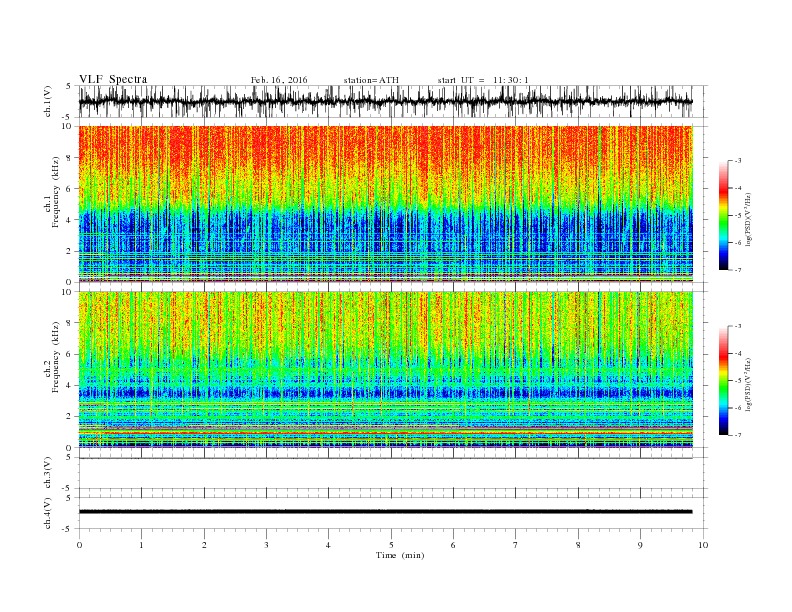The height and width of the screenshot is (612, 792).
Task: Click the 'ch.3(V)' axis label
Action: pos(48,472)
